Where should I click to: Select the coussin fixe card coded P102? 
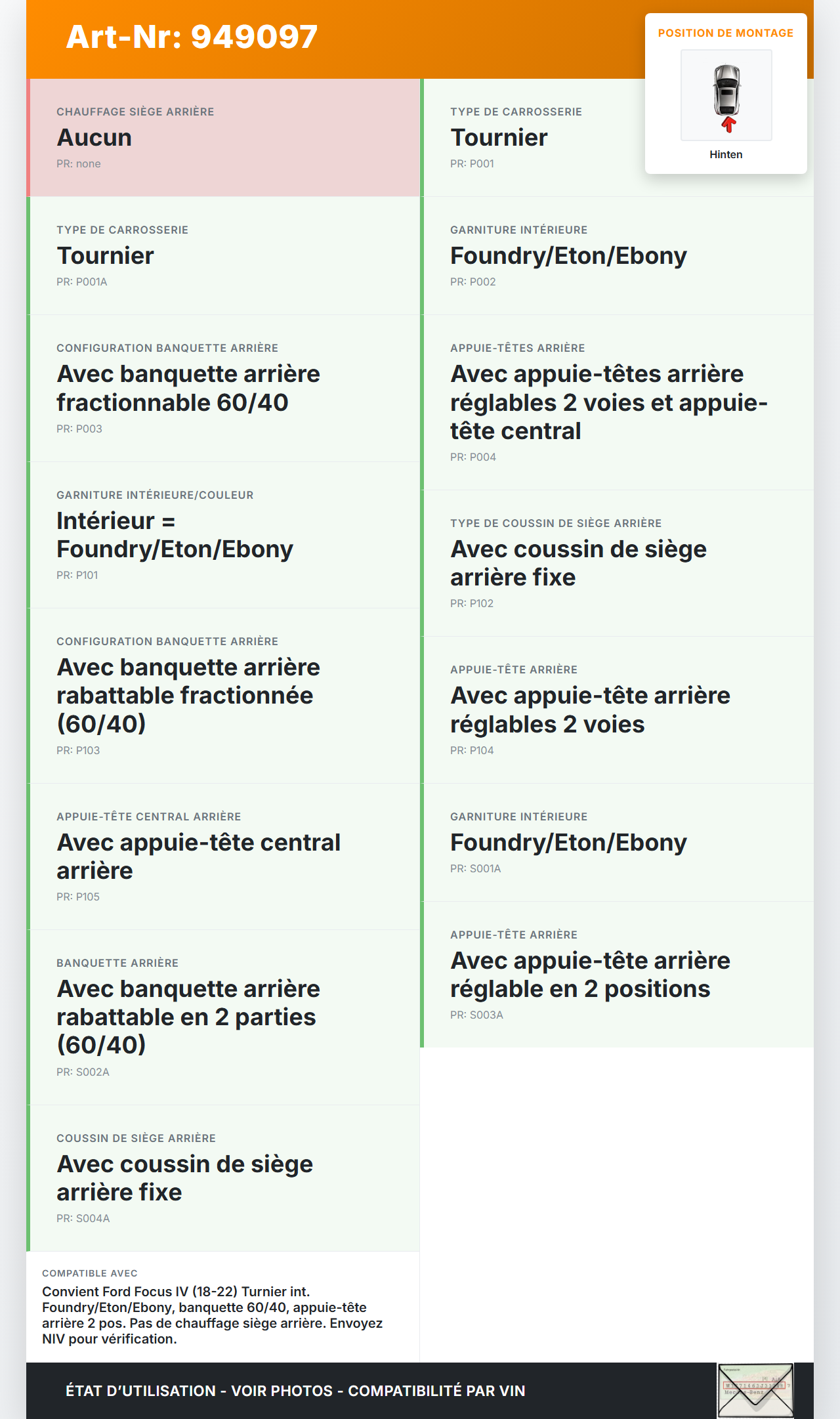(617, 563)
